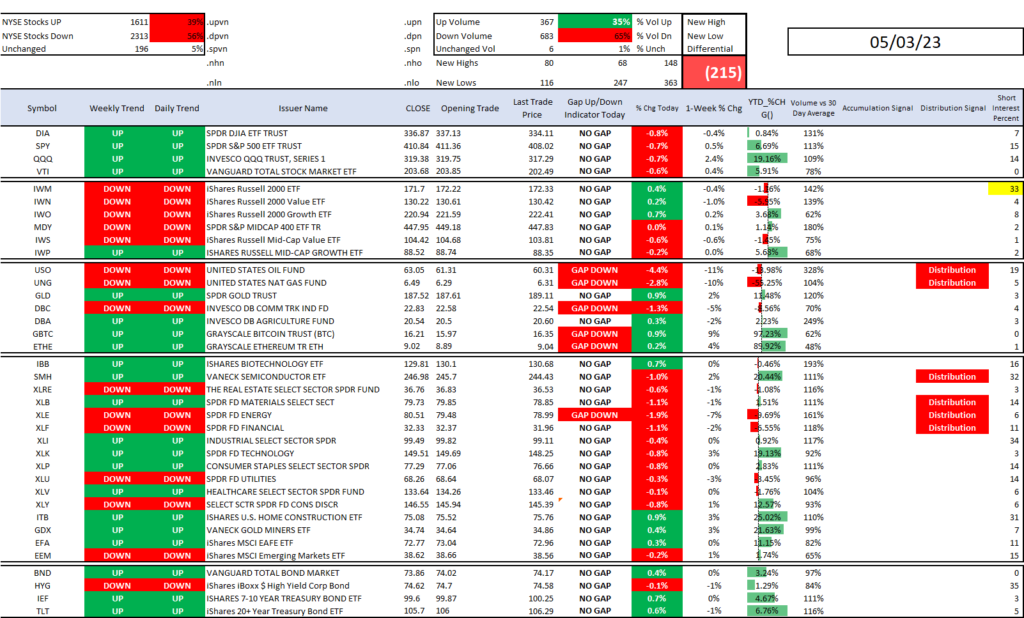Click "SPDR DJIA ETF TRUST" issuer name

(x=247, y=133)
